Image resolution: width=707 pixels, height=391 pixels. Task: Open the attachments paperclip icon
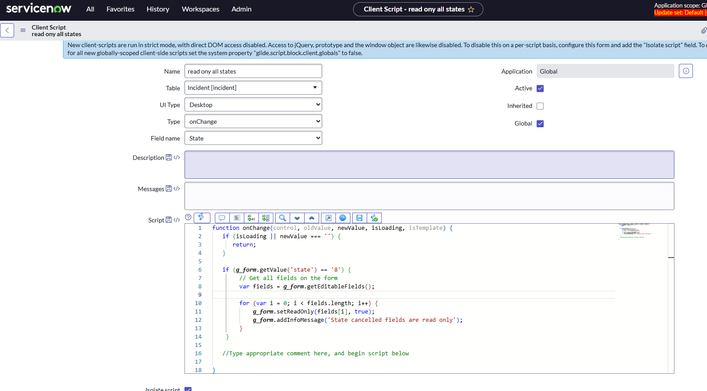pos(703,31)
